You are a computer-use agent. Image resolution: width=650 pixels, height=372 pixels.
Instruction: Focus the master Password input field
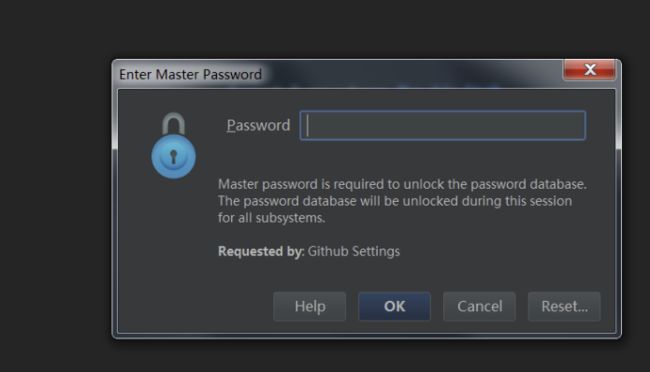tap(443, 125)
